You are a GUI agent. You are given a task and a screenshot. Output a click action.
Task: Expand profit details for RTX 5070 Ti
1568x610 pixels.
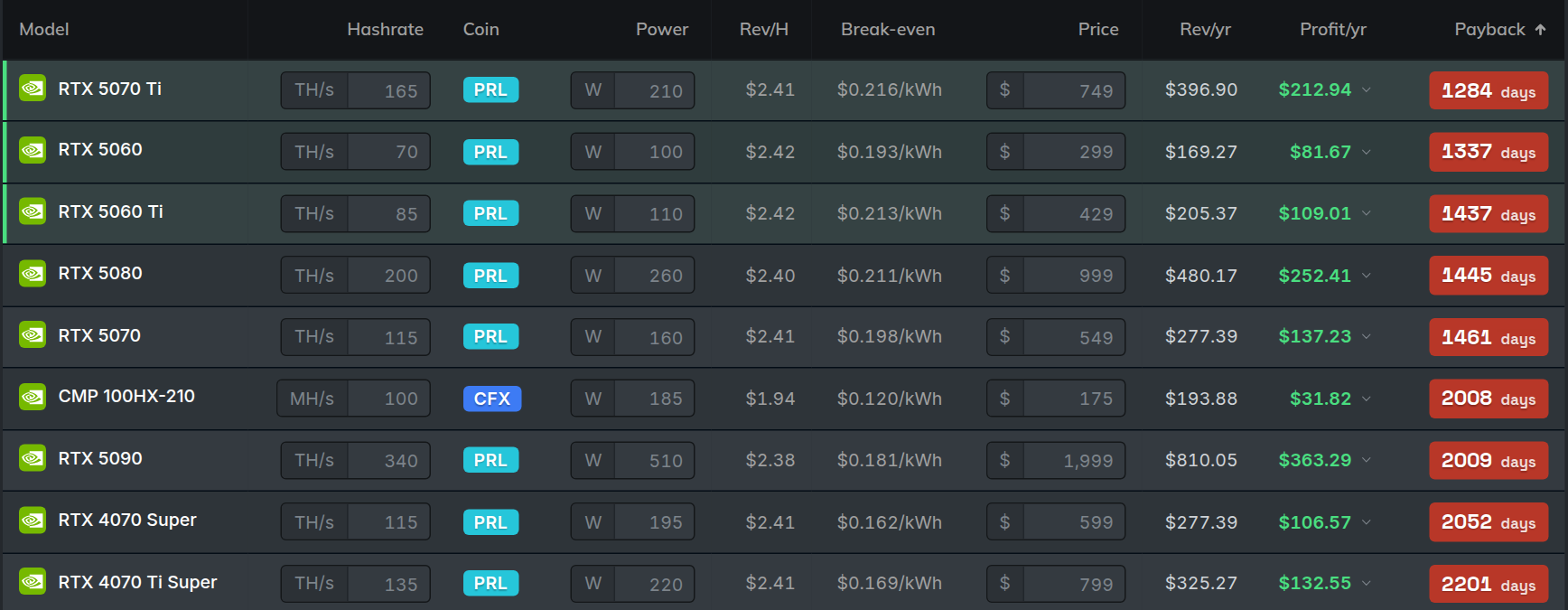(x=1367, y=89)
